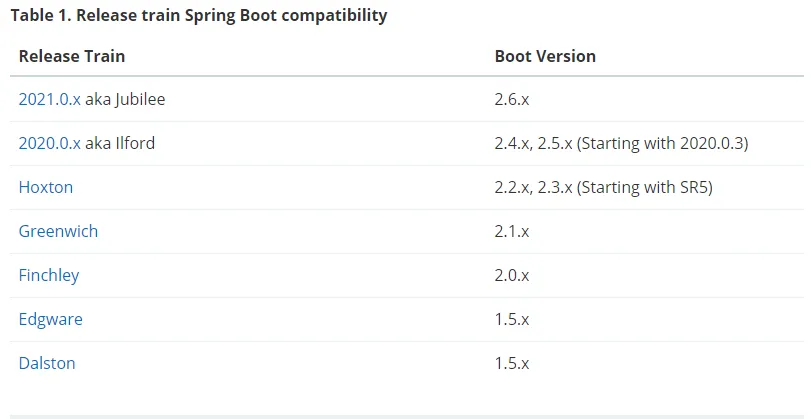Screen dimensions: 811x419
Task: Open the Greenwich release link
Action: click(x=58, y=231)
